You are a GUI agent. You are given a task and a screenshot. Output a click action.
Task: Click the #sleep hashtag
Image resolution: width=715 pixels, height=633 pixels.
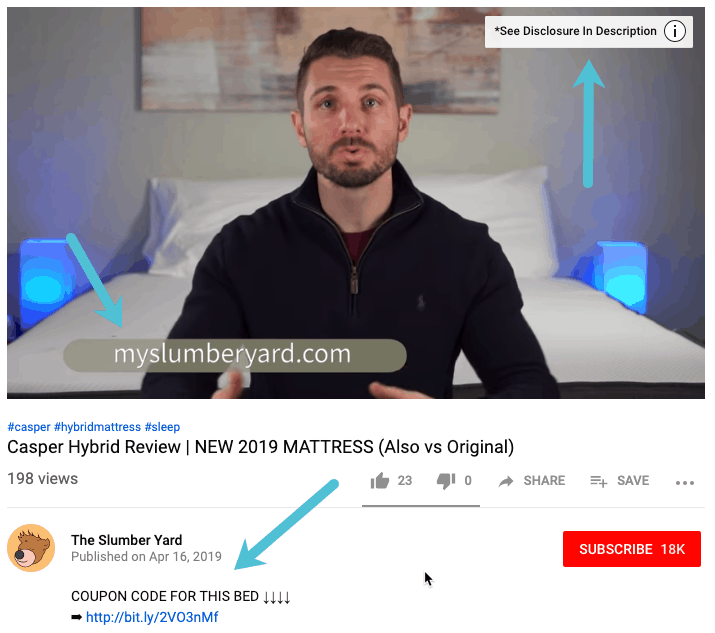[x=162, y=427]
